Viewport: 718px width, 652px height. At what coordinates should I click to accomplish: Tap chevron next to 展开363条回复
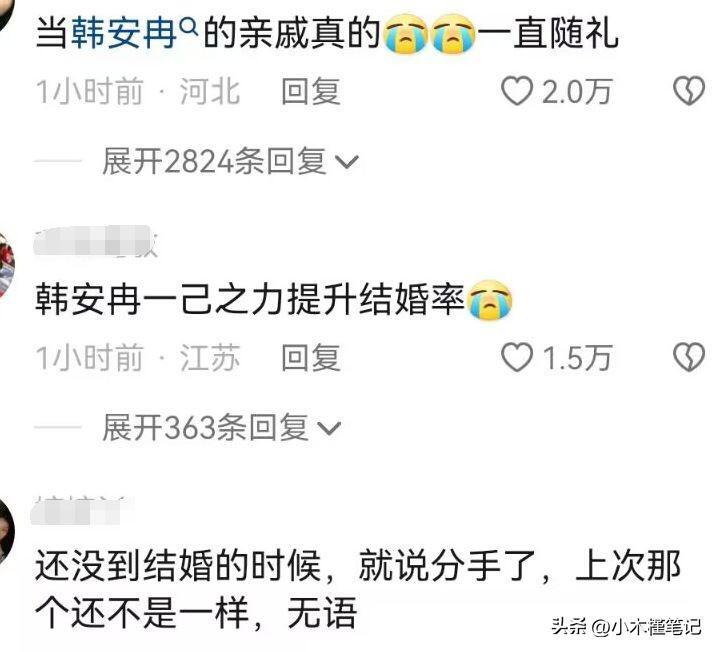[x=329, y=428]
